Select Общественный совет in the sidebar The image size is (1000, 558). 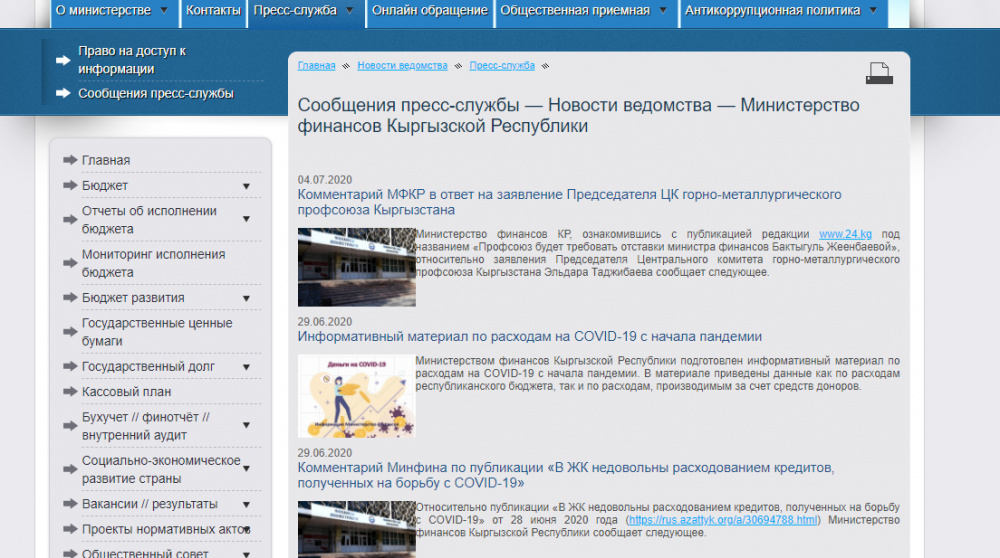click(145, 553)
